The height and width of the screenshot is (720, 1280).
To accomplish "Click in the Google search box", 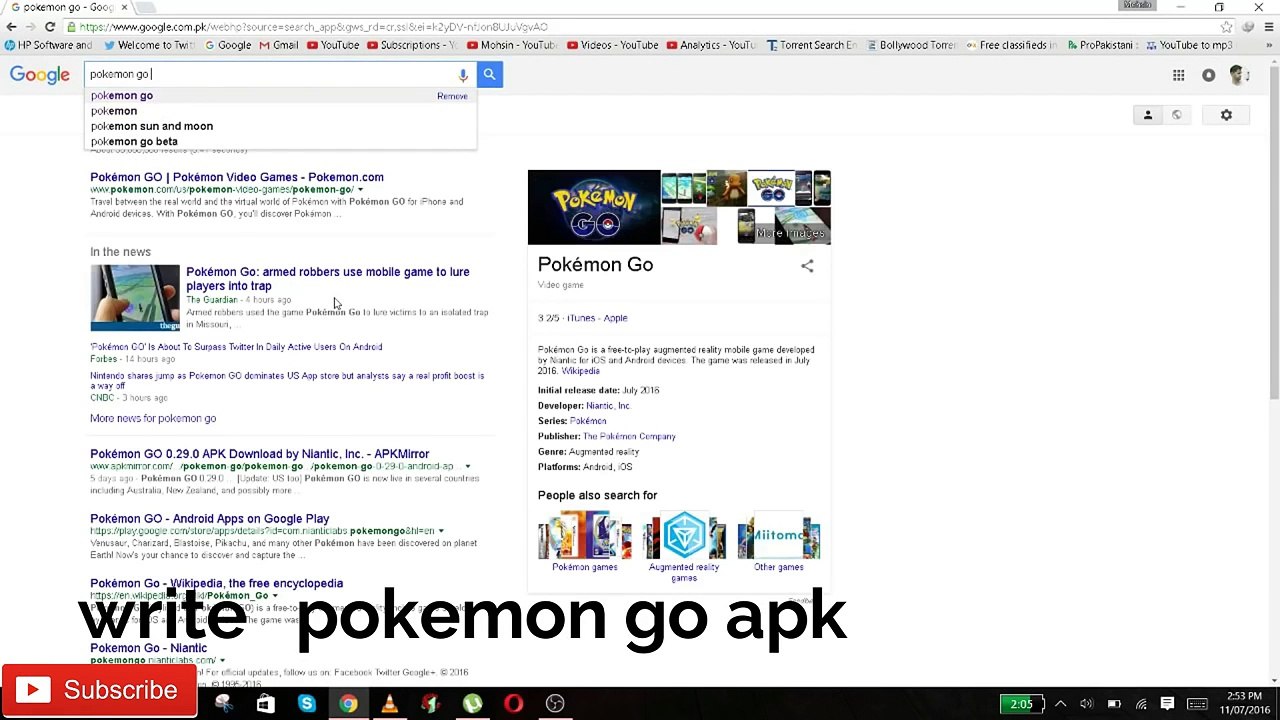I will [x=270, y=74].
